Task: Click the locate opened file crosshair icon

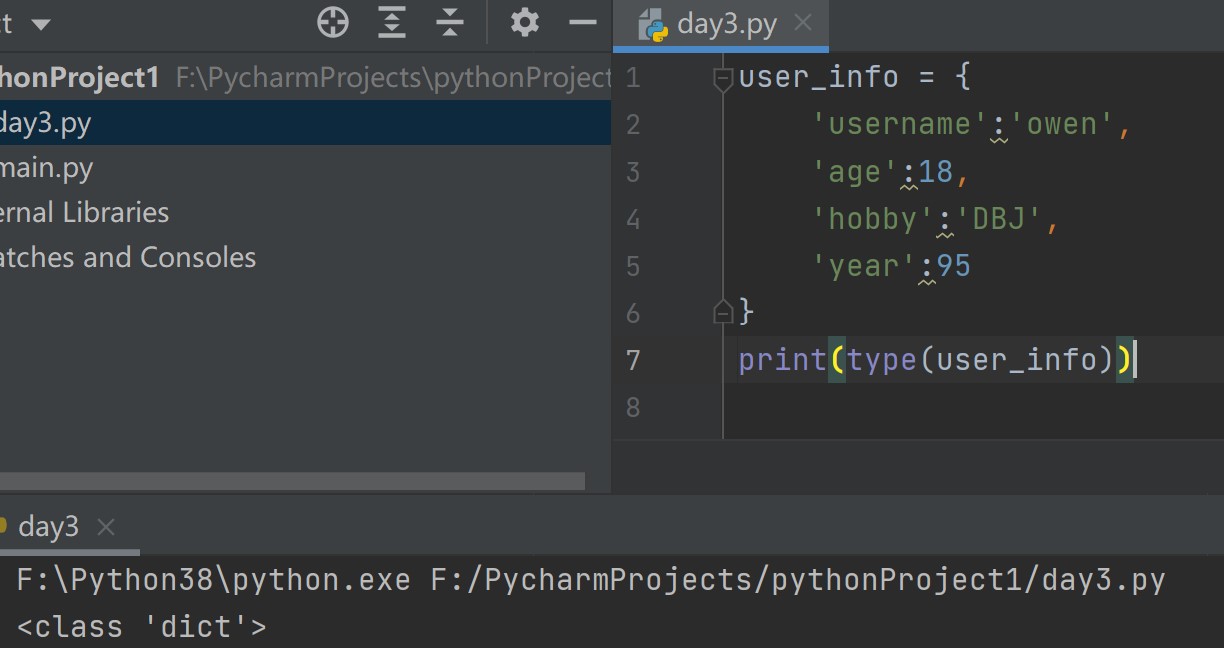Action: point(333,22)
